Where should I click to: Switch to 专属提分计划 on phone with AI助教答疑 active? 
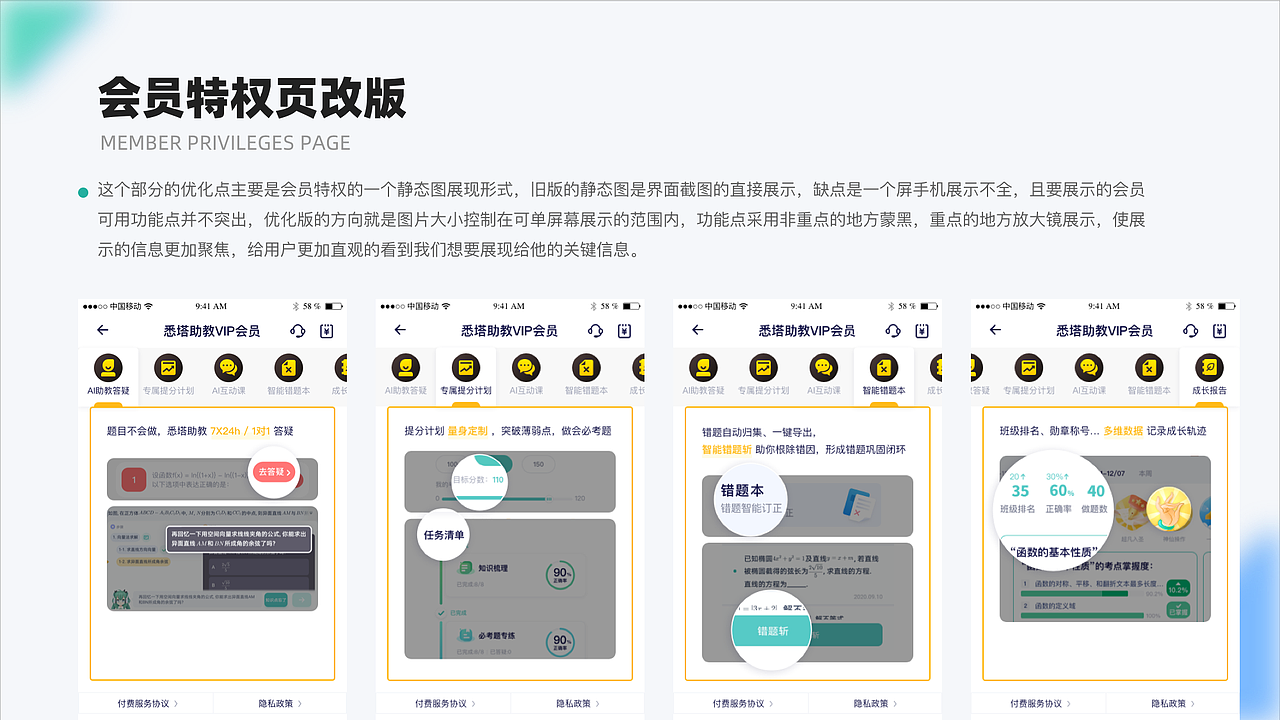coord(169,376)
